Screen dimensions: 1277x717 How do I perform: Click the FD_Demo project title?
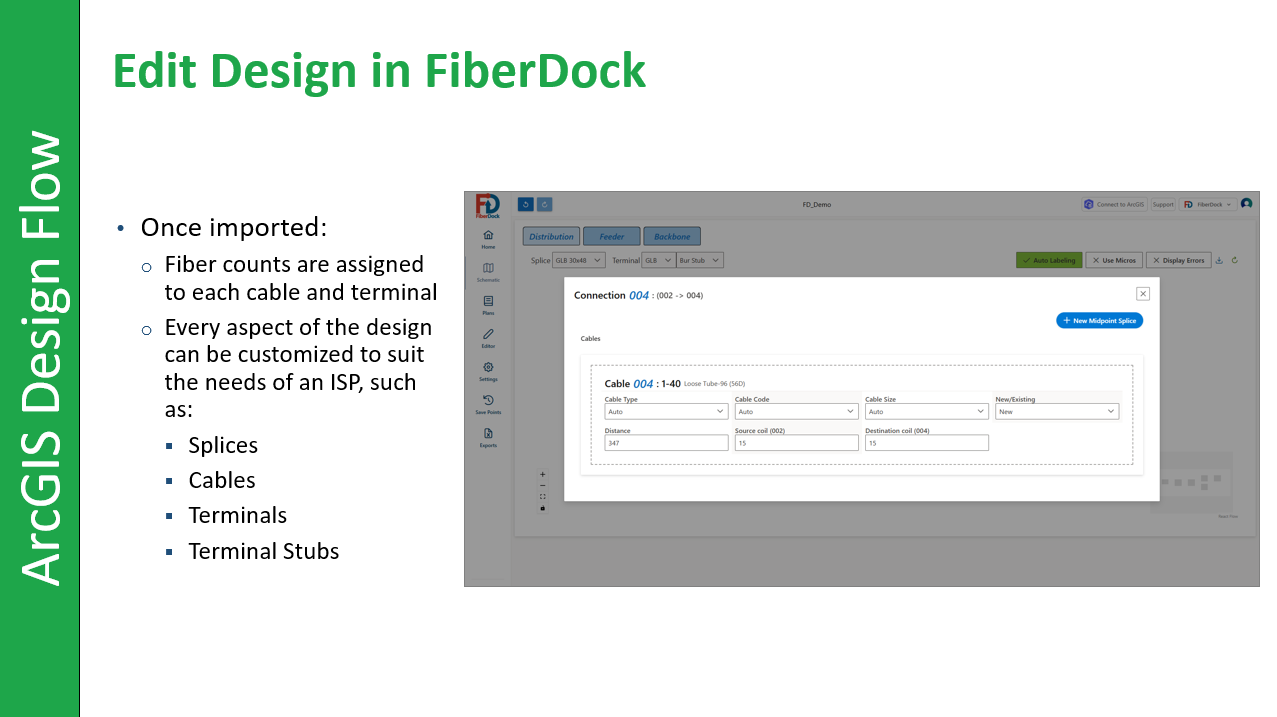[x=817, y=205]
